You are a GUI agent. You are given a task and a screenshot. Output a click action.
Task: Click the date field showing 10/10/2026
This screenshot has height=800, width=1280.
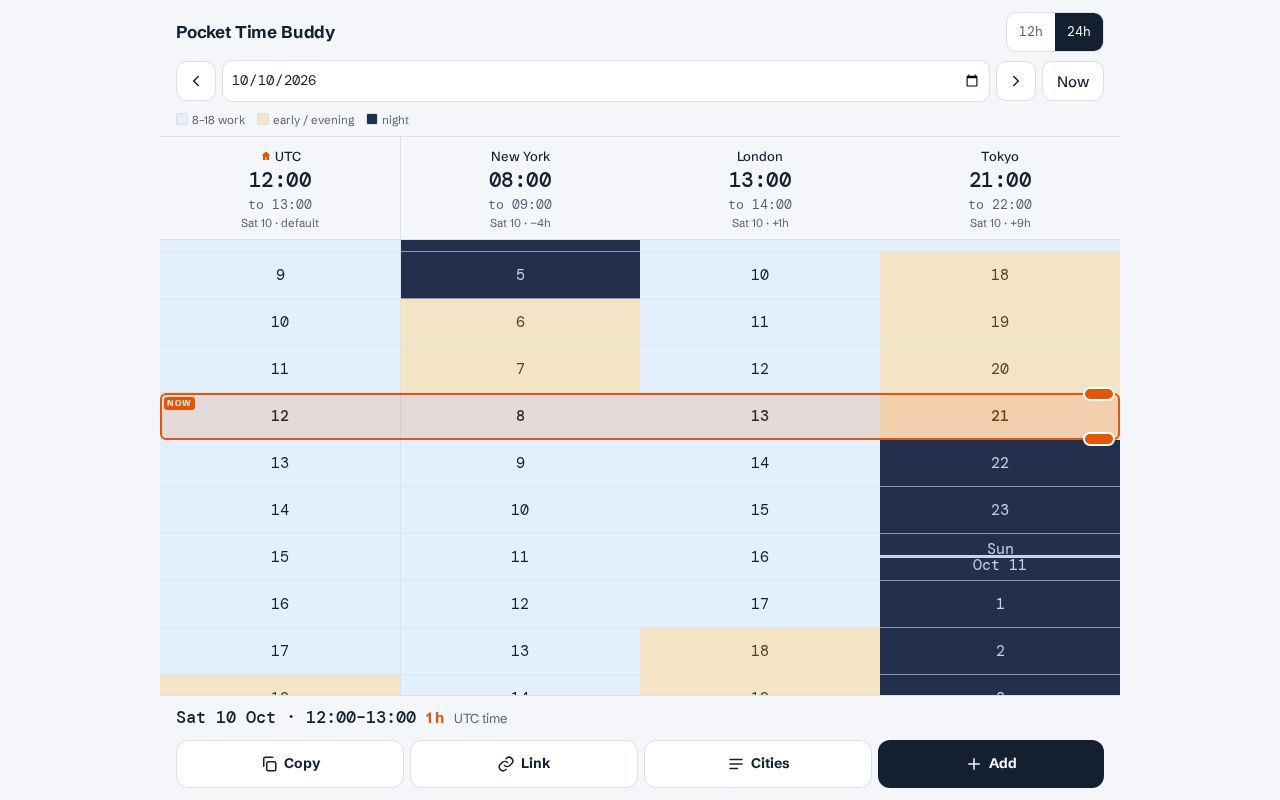coord(606,81)
